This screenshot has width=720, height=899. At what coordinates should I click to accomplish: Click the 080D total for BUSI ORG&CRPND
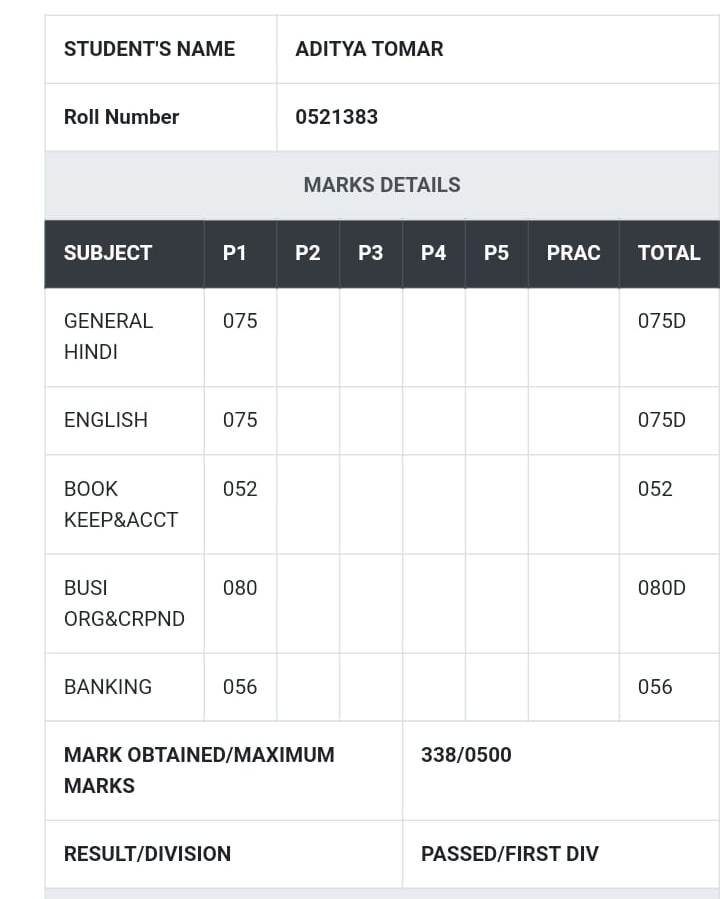662,588
